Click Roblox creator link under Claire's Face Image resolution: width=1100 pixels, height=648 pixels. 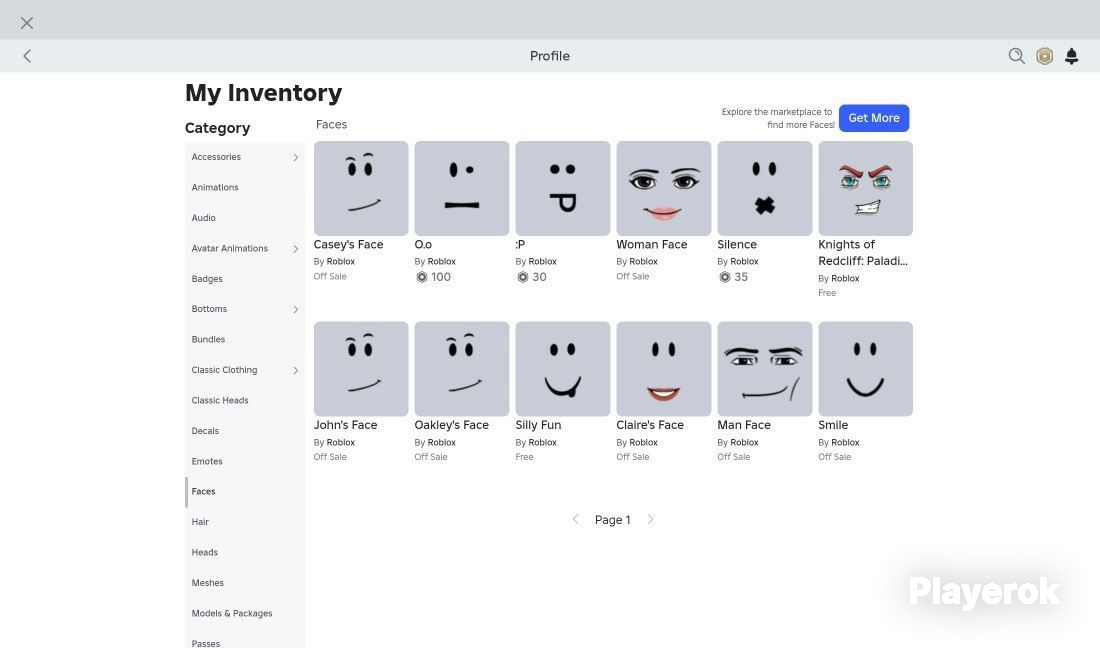coord(643,443)
